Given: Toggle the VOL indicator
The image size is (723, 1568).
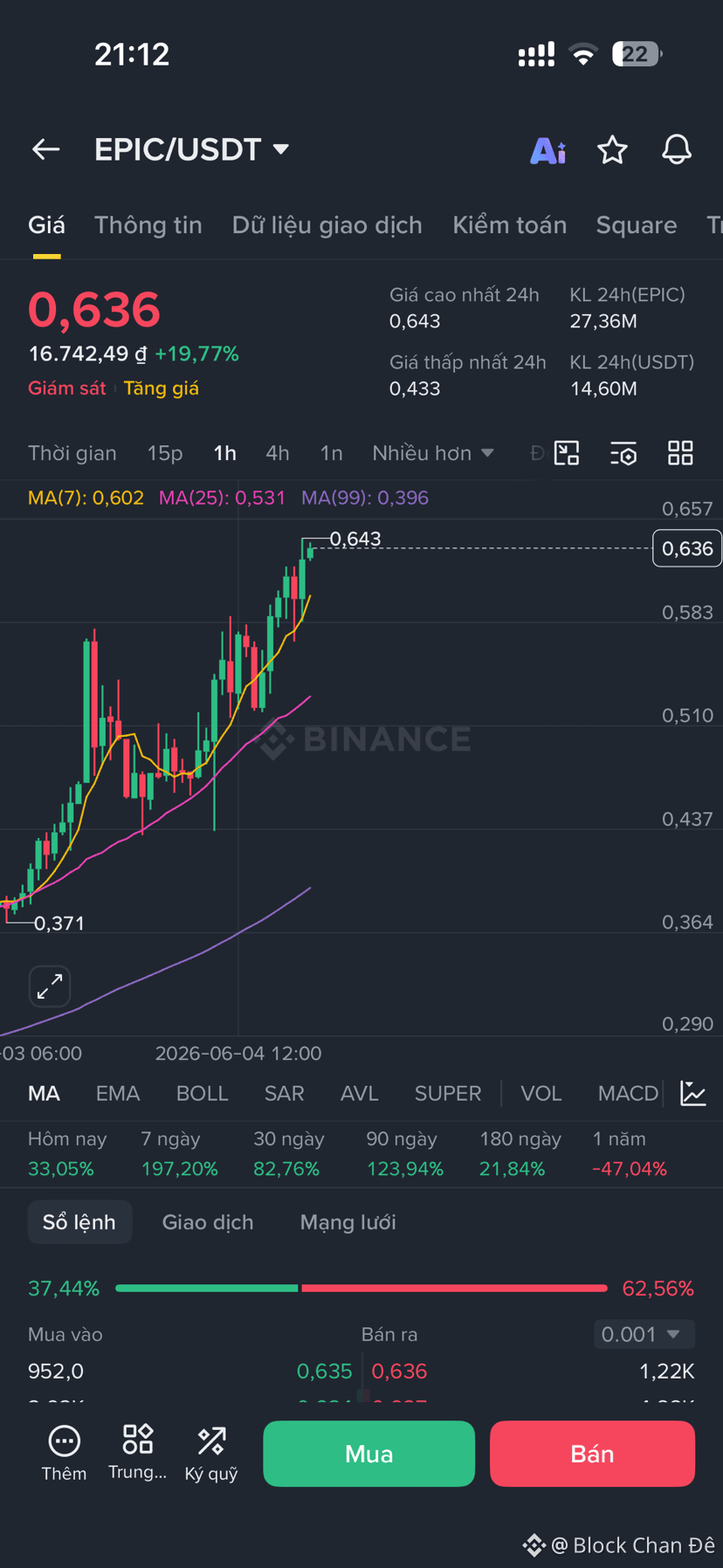Looking at the screenshot, I should pyautogui.click(x=541, y=1093).
